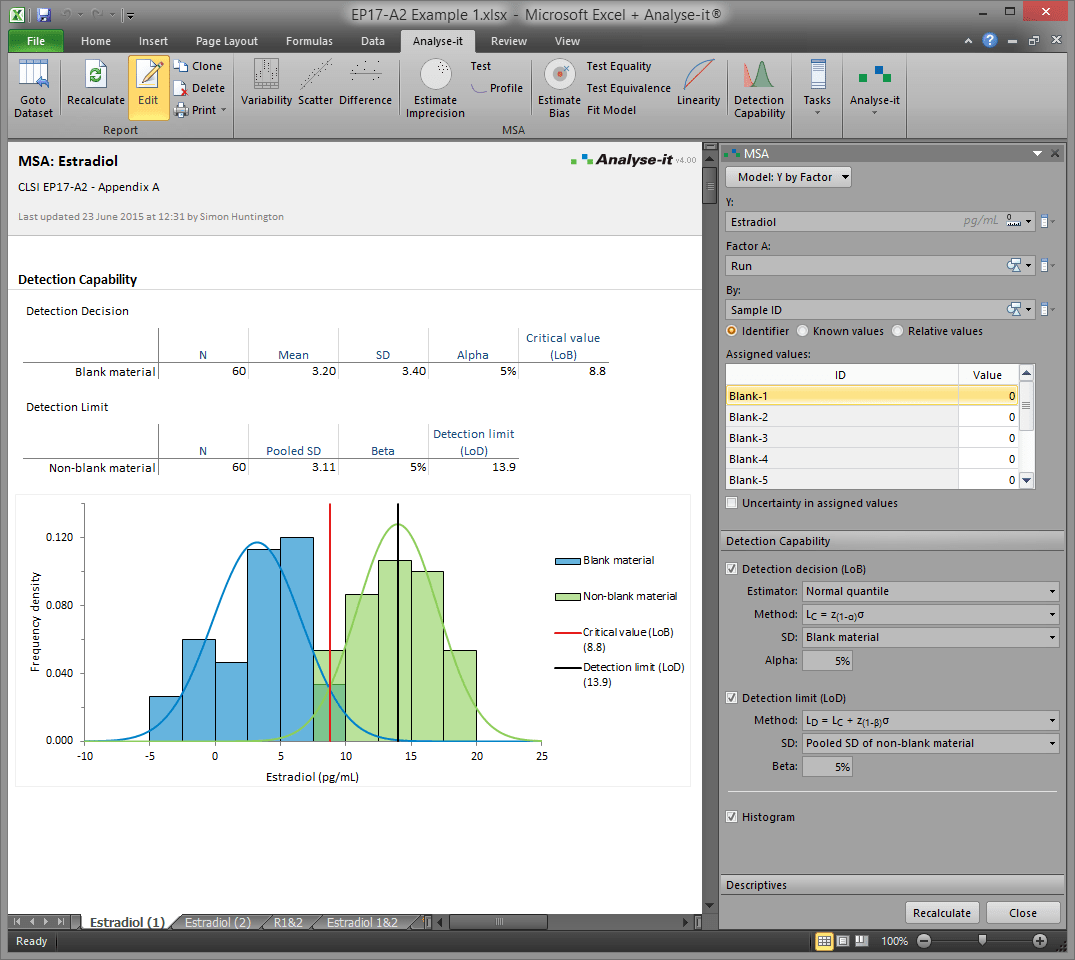Click the Estimate Imprecision icon

pyautogui.click(x=435, y=88)
